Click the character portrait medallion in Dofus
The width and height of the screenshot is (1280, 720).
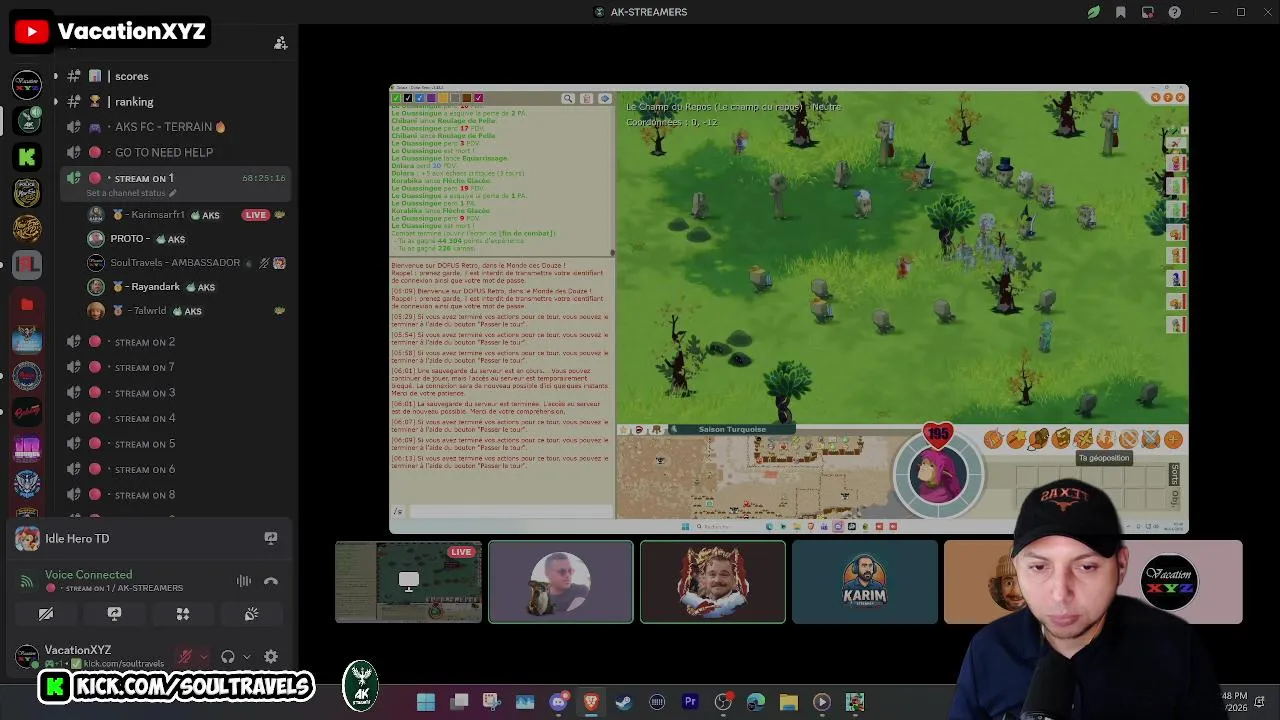(938, 476)
